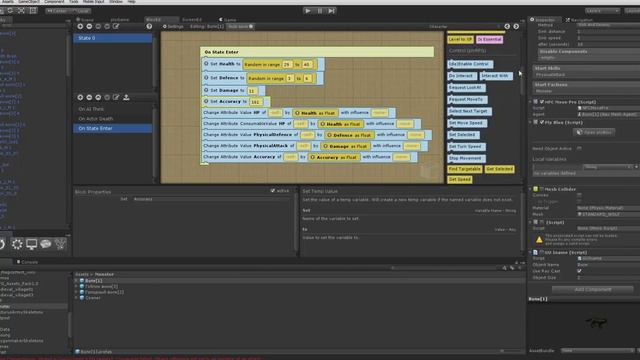Move event up with the arrow icon
Viewport: 640px width, 360px height.
pyautogui.click(x=98, y=97)
